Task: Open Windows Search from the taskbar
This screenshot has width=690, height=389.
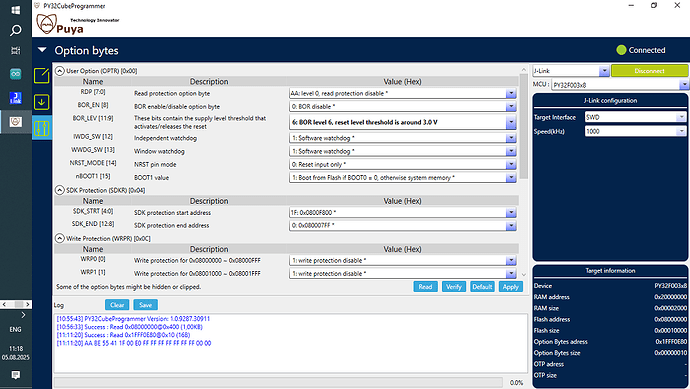Action: [15, 30]
